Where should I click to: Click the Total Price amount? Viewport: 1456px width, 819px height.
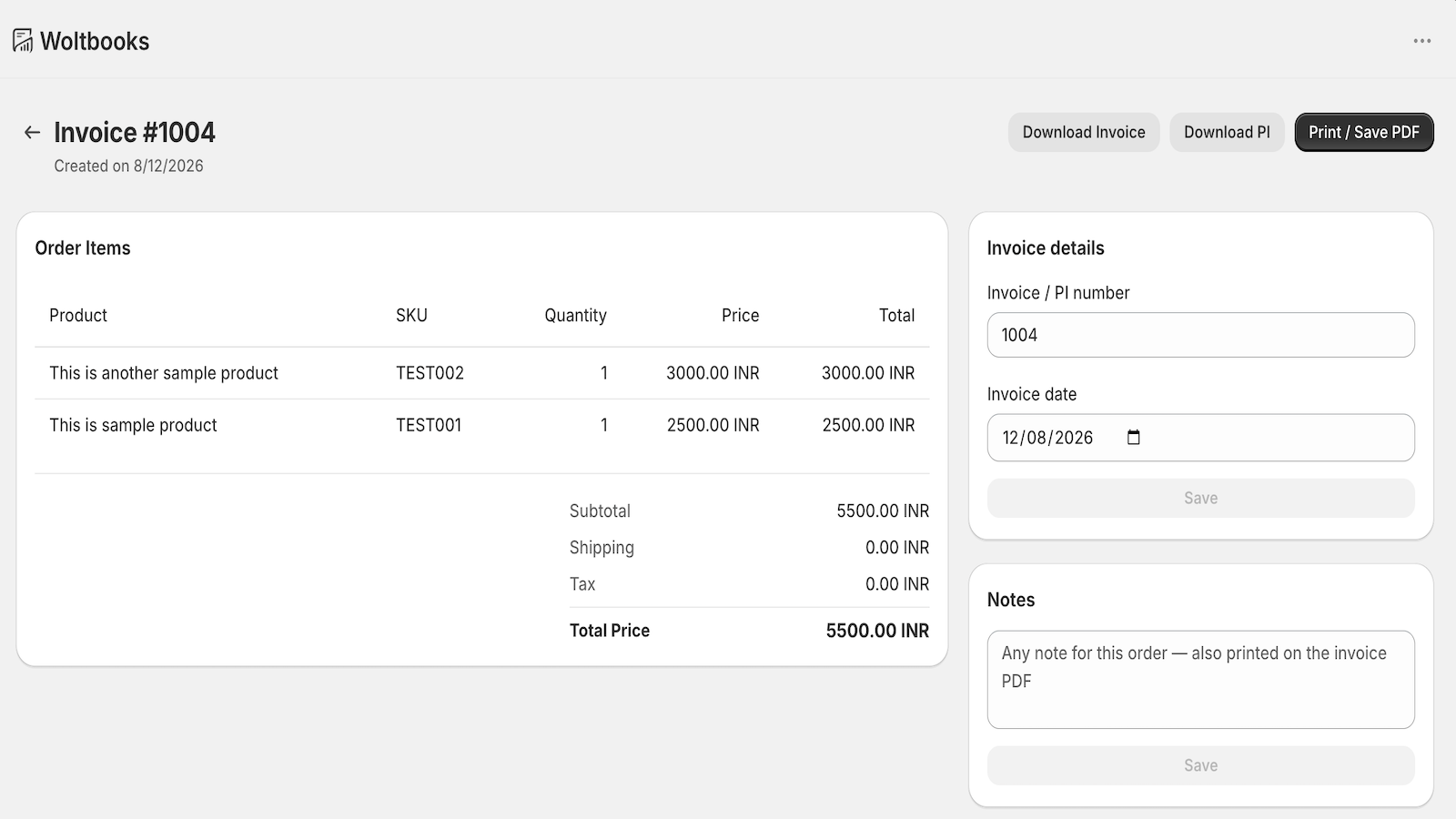[x=877, y=631]
